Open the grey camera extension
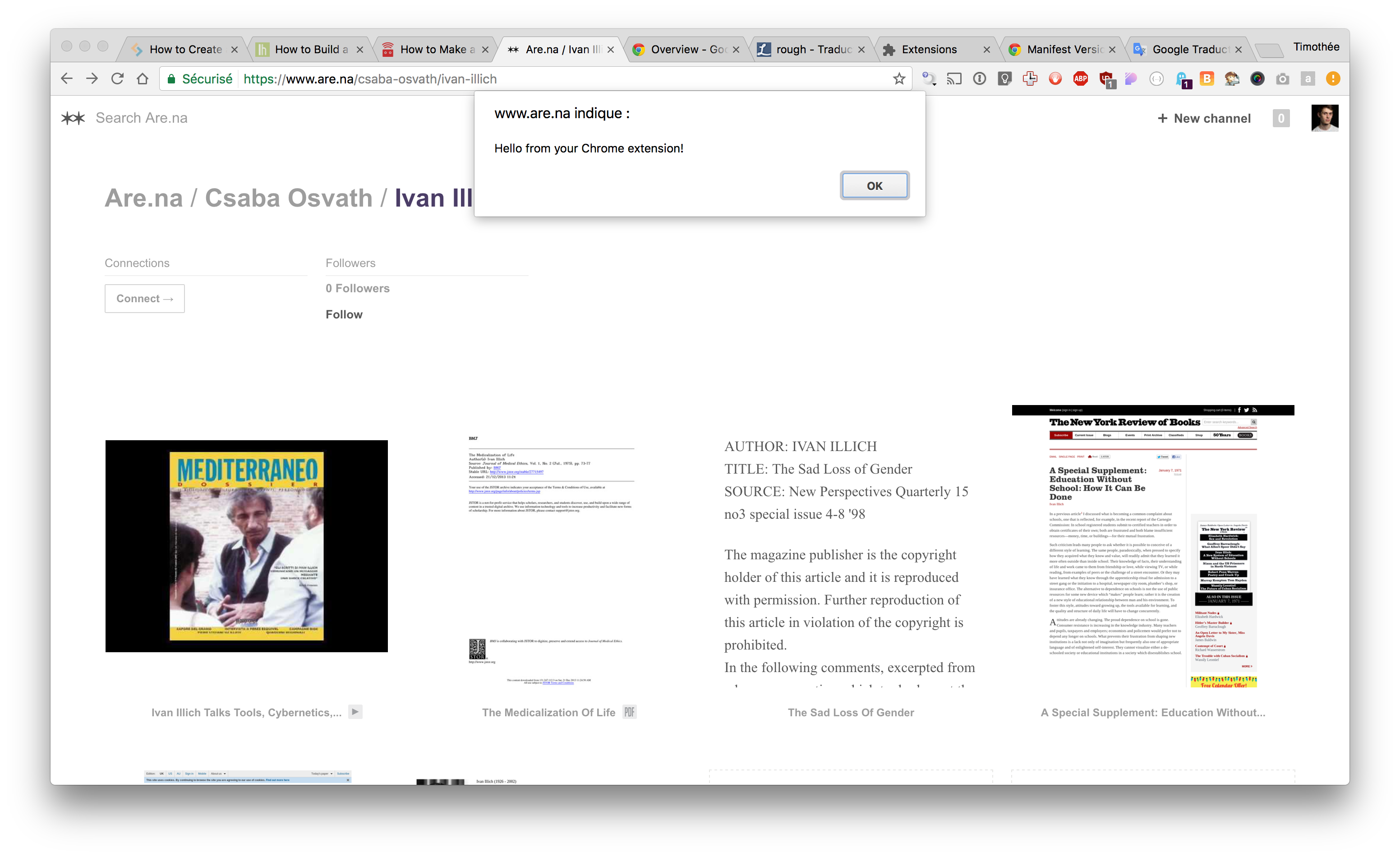Screen dimensions: 1400x857 [1282, 79]
